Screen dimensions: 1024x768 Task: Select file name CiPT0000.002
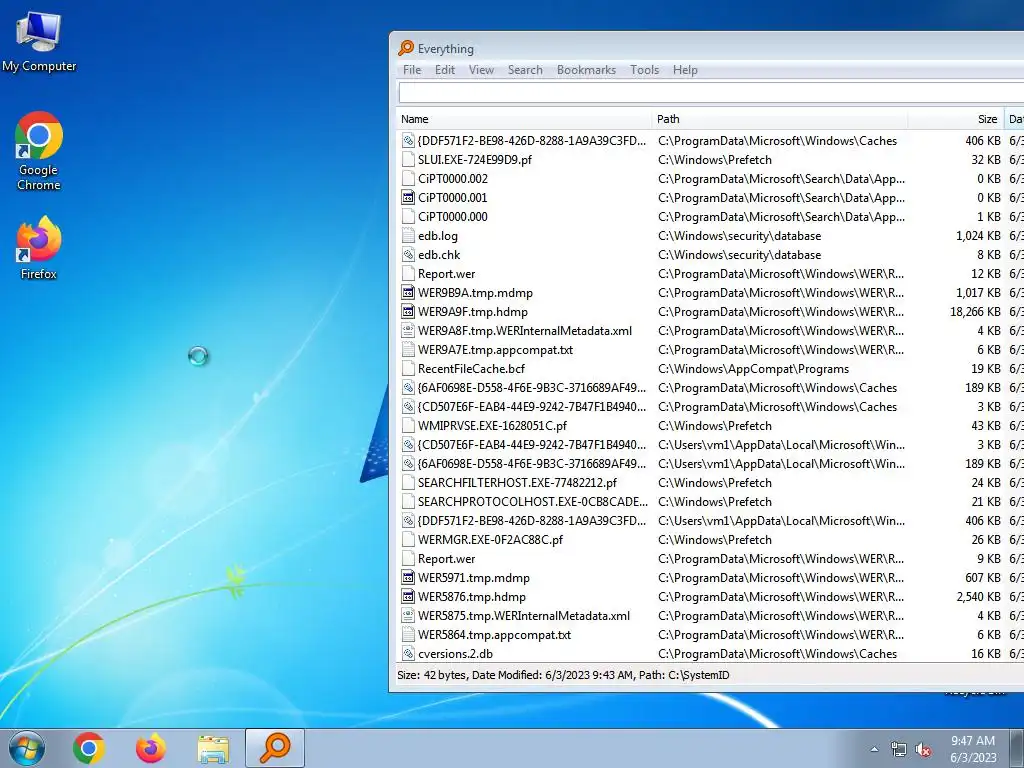[x=453, y=178]
